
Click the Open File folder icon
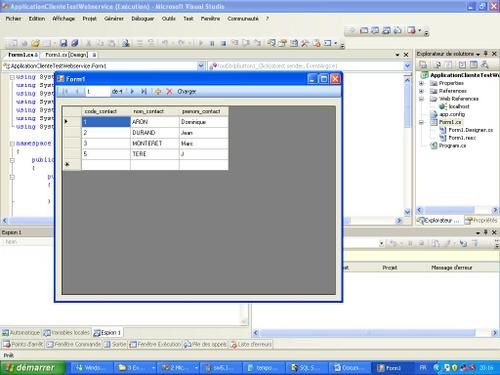pyautogui.click(x=35, y=43)
